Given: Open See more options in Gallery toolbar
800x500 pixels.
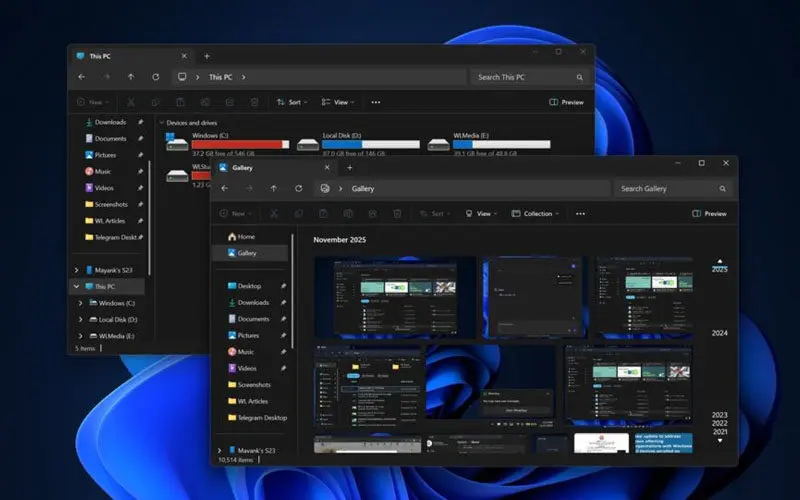Looking at the screenshot, I should pyautogui.click(x=580, y=213).
